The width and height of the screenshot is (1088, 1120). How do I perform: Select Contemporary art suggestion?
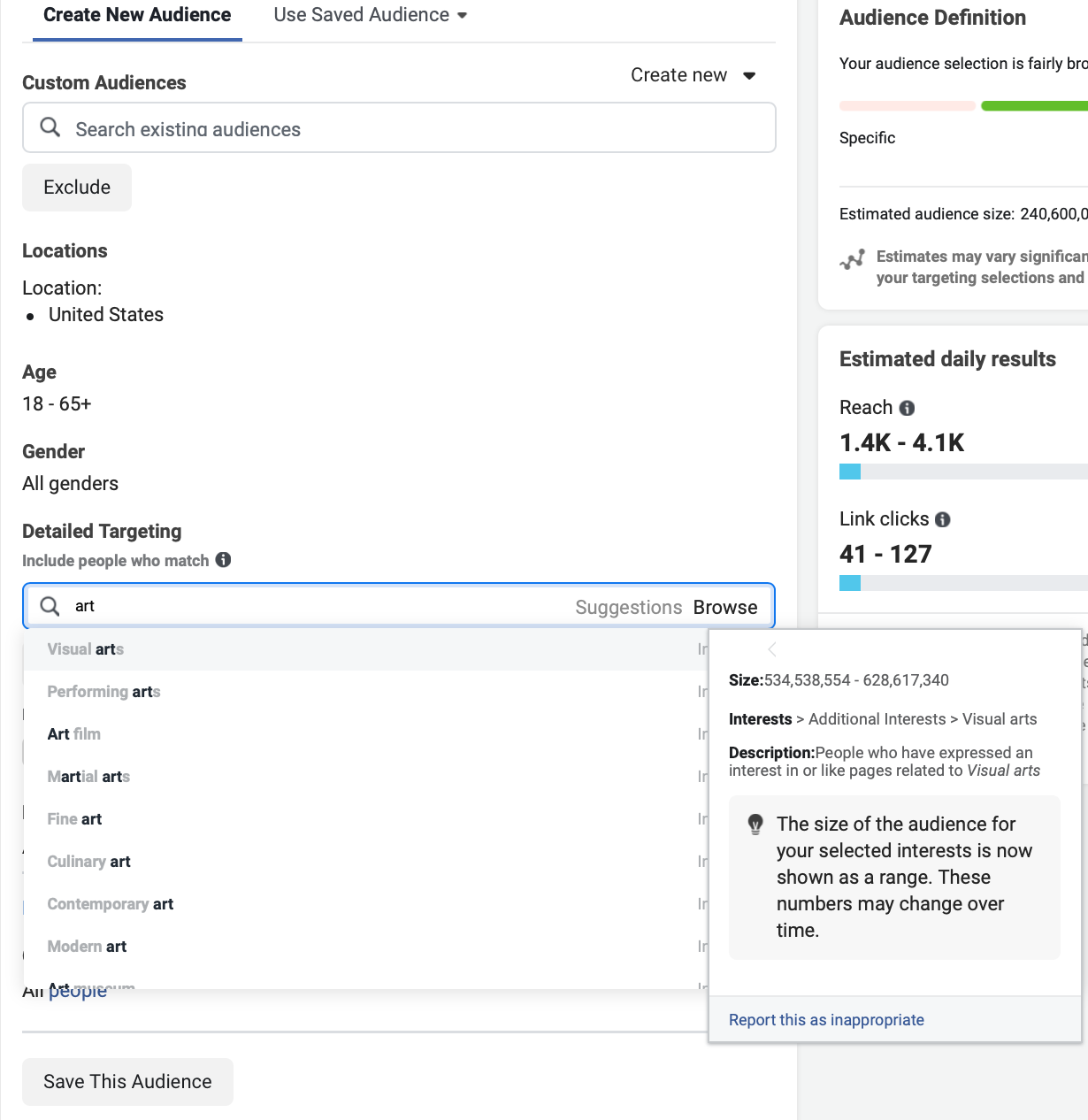click(365, 904)
